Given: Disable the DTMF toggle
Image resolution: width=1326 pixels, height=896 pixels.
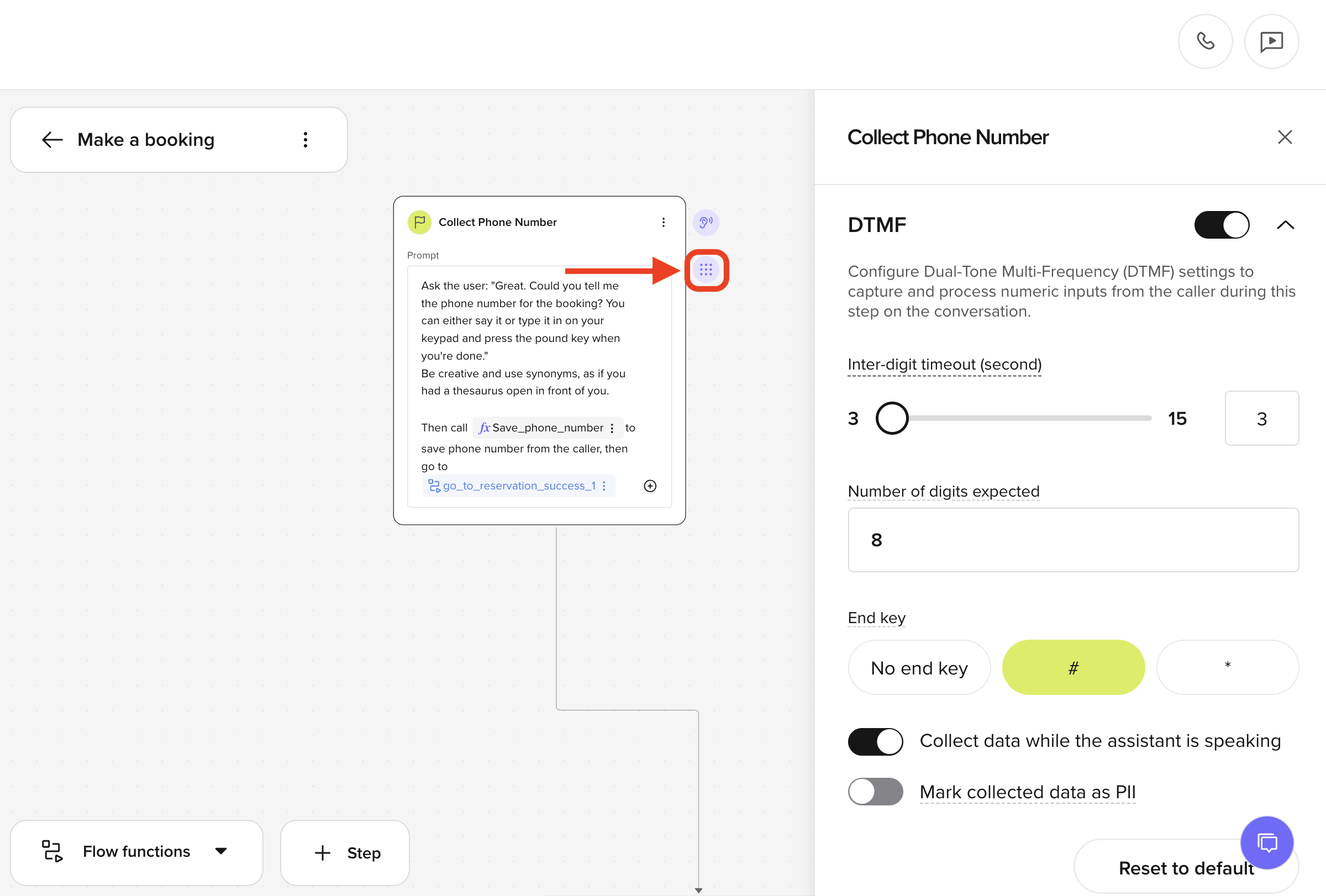Looking at the screenshot, I should (1222, 225).
